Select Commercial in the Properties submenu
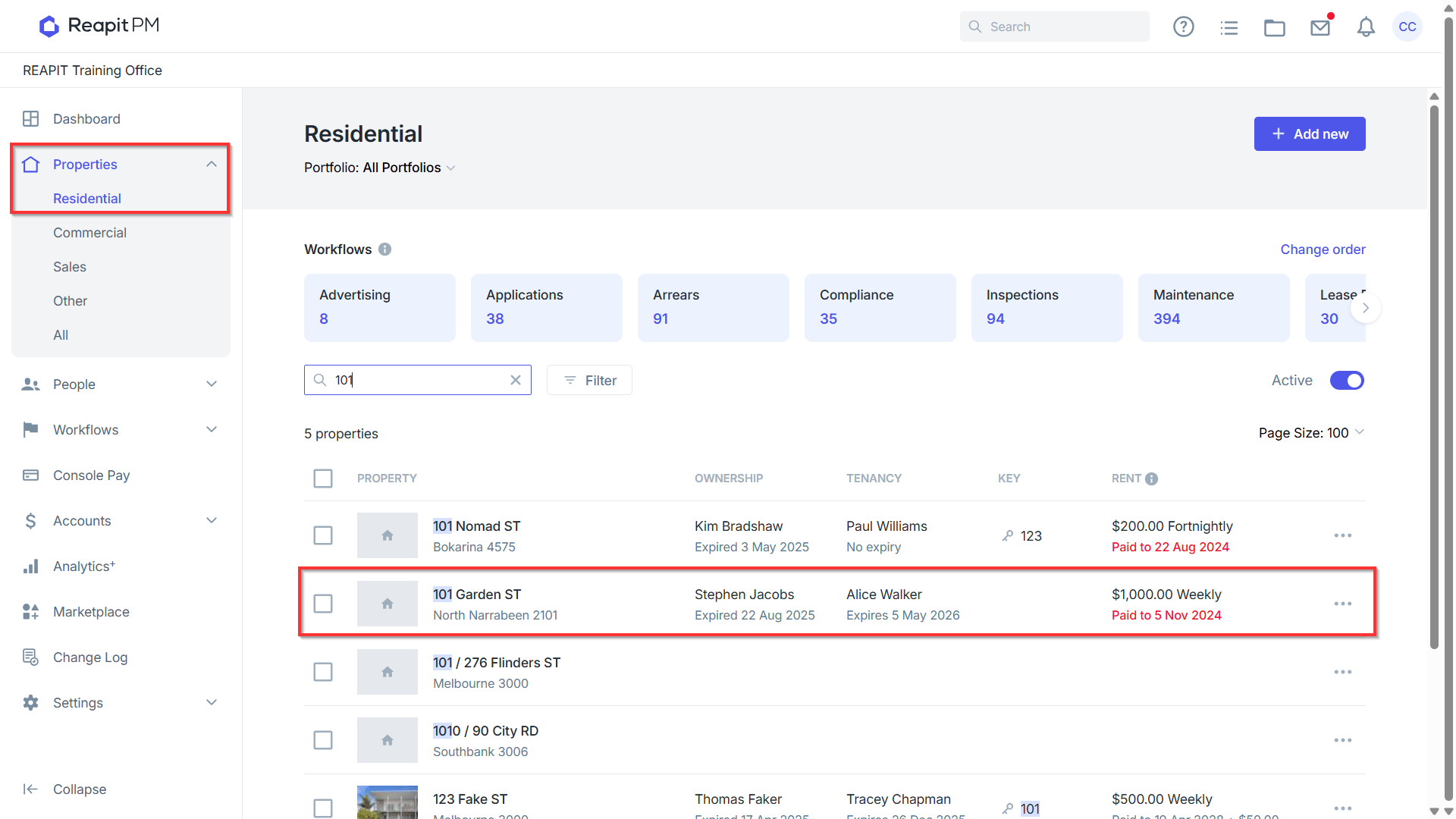The height and width of the screenshot is (819, 1456). pyautogui.click(x=89, y=233)
